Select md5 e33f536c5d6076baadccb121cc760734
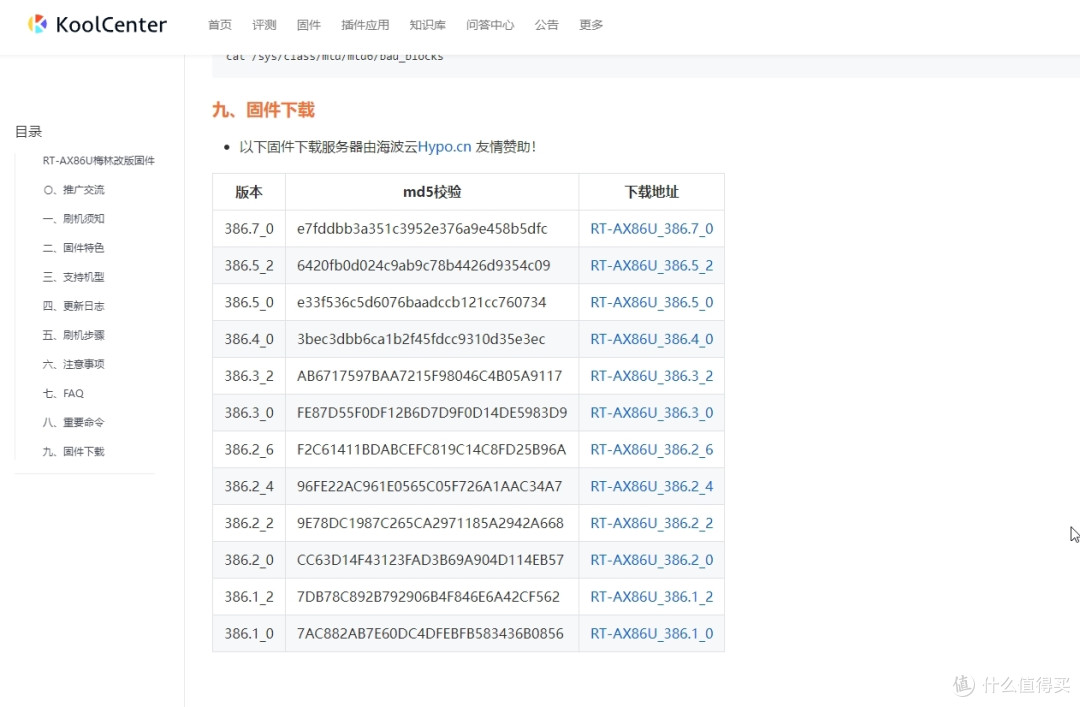 (x=422, y=303)
